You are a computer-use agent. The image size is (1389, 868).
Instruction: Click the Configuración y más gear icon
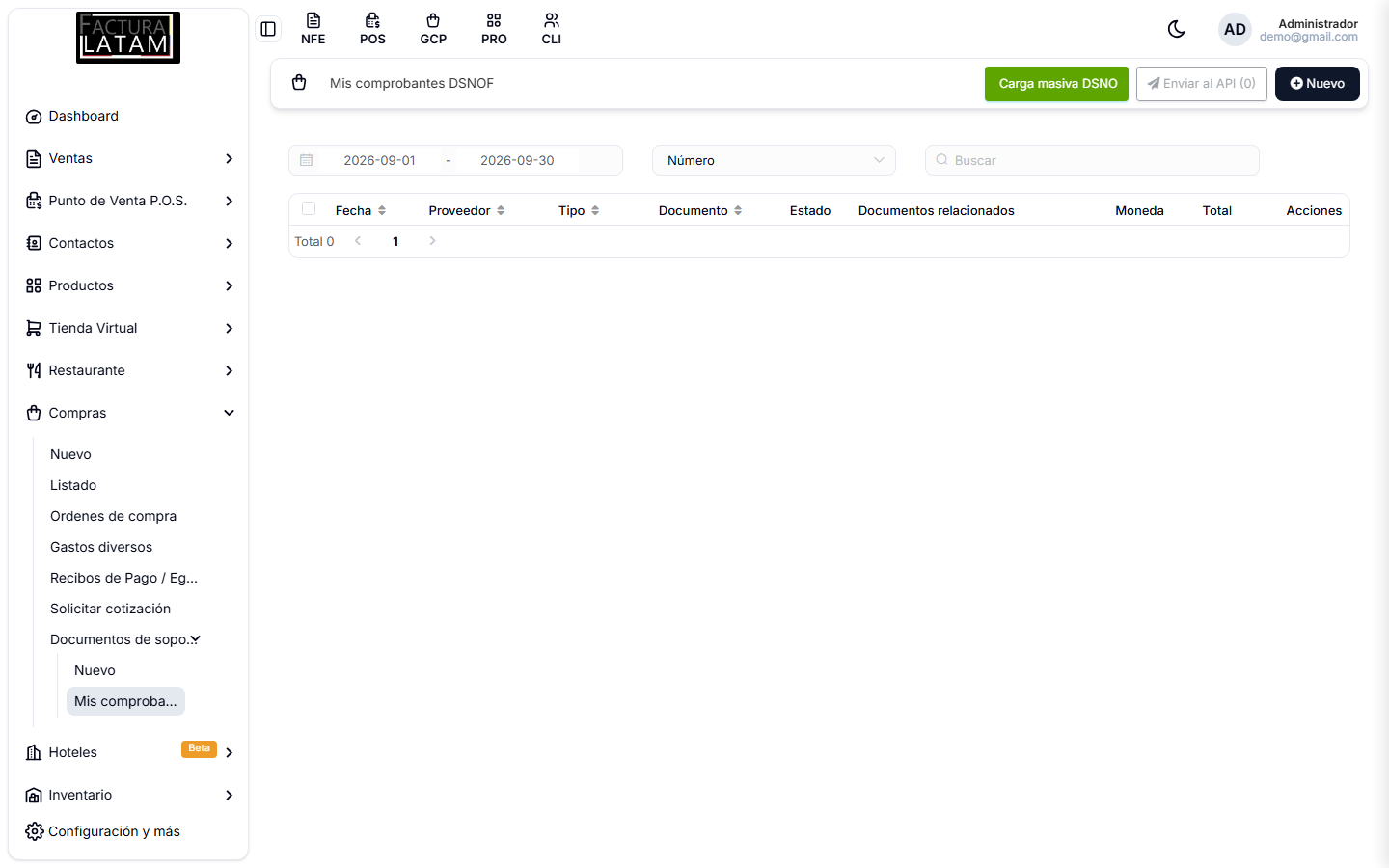(x=34, y=831)
